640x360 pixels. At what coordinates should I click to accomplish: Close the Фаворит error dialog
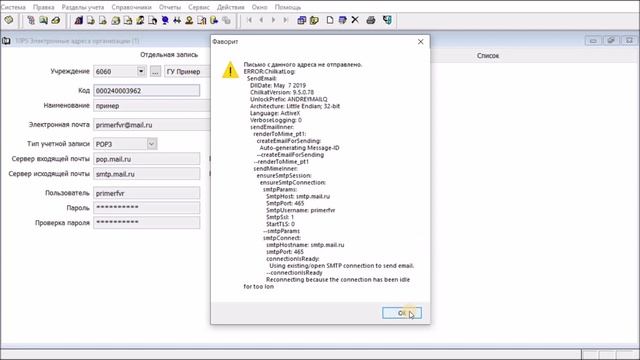(x=420, y=42)
